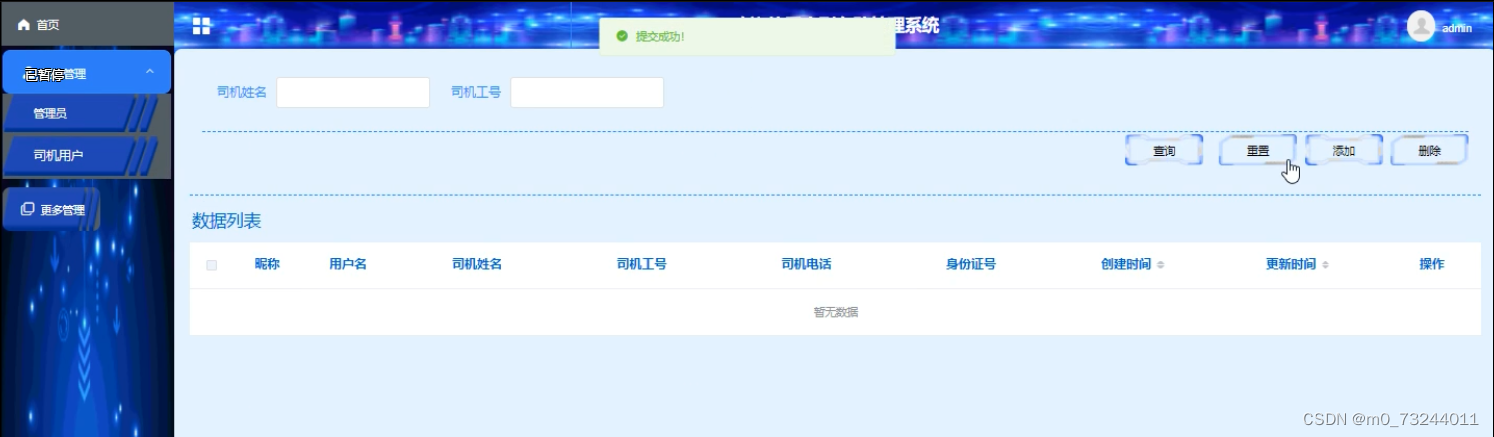Click the green check icon in the toast
Viewport: 1494px width, 437px height.
pyautogui.click(x=622, y=36)
